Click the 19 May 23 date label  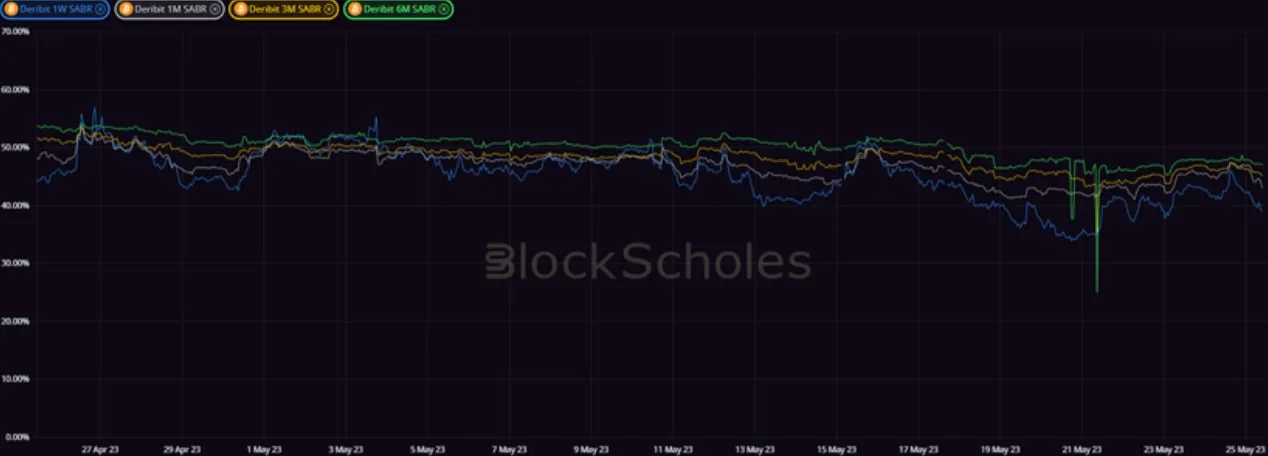[1000, 449]
